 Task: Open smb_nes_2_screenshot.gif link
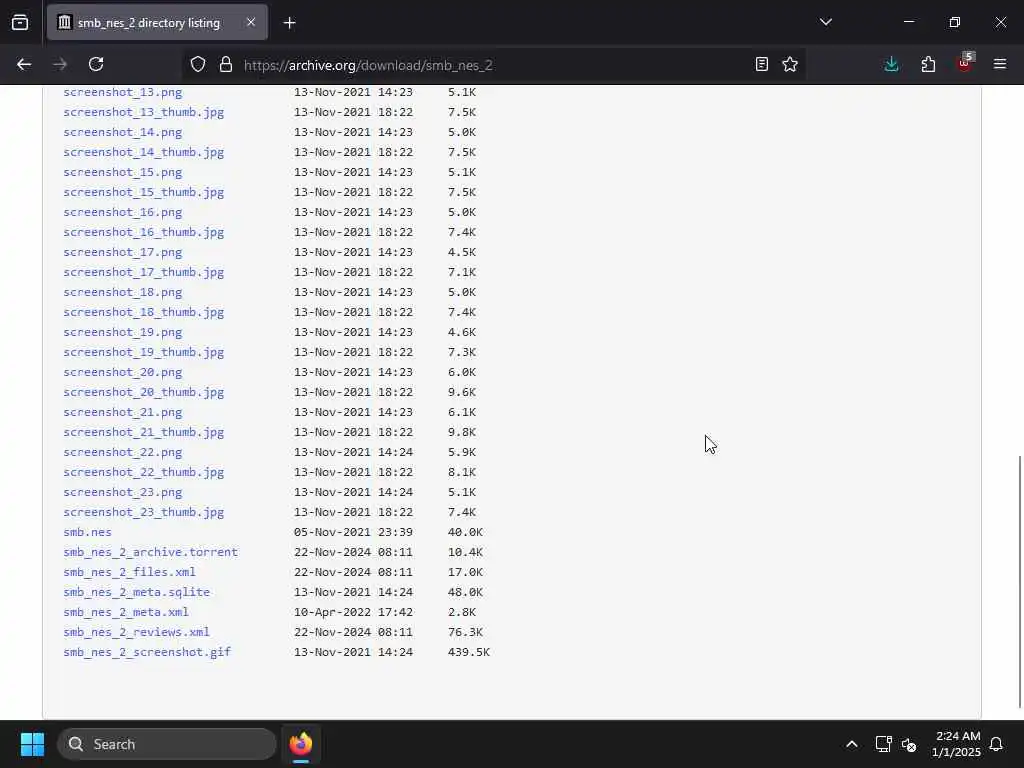[147, 652]
